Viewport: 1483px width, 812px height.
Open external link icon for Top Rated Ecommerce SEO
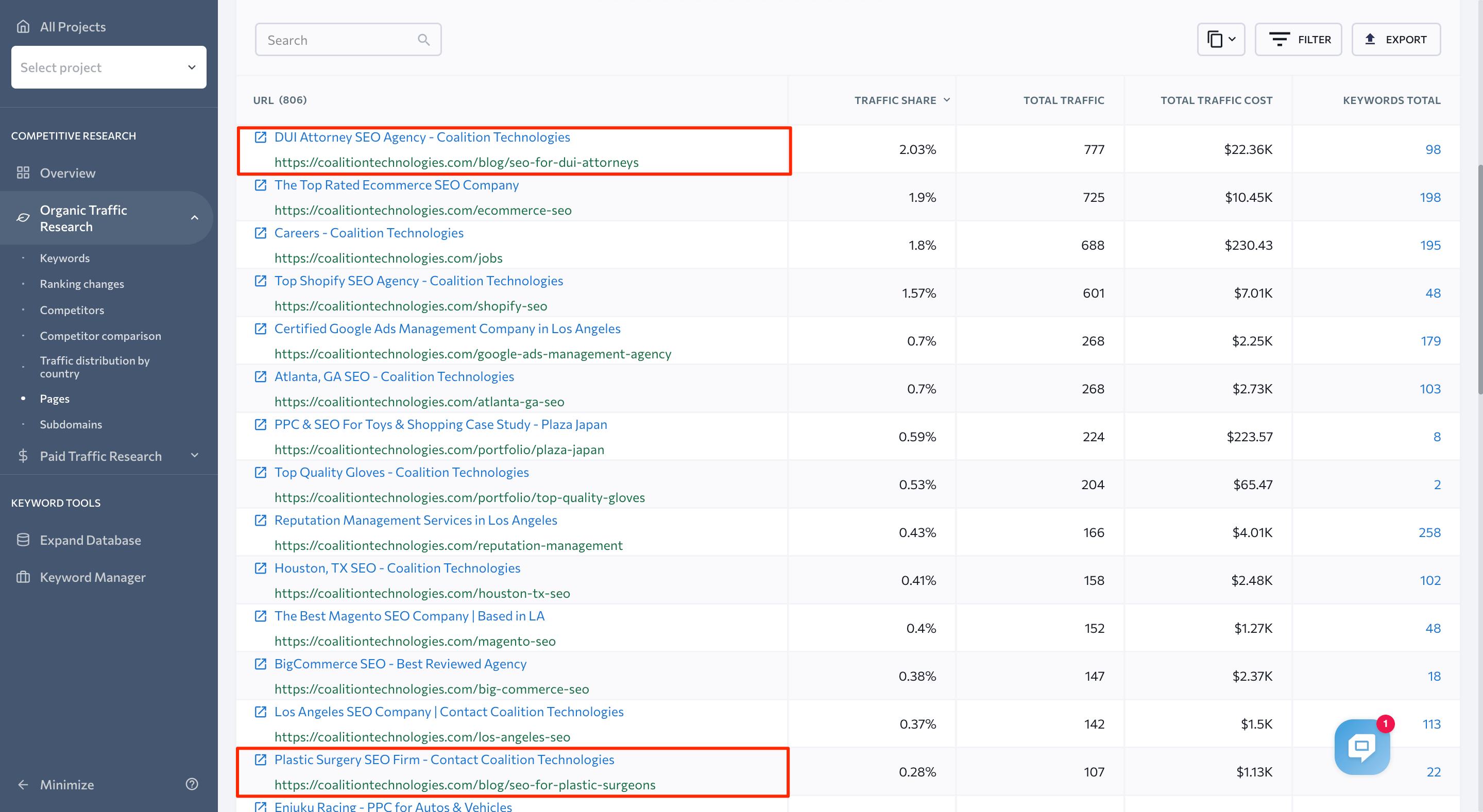point(261,185)
